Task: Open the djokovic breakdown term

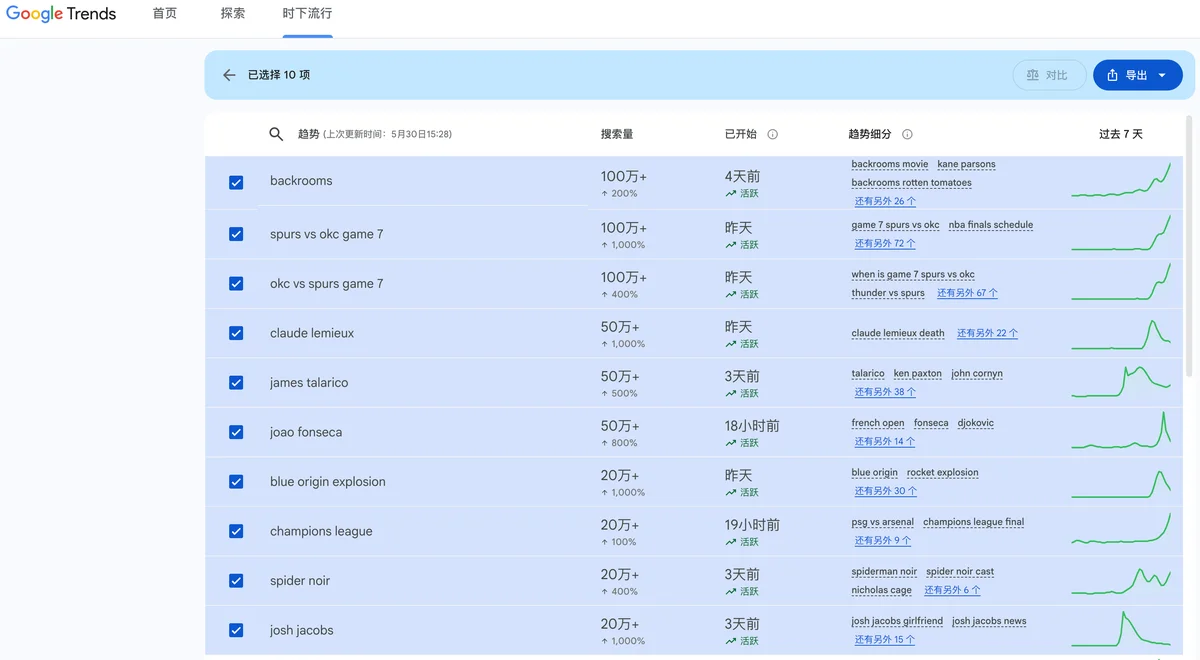Action: coord(976,423)
